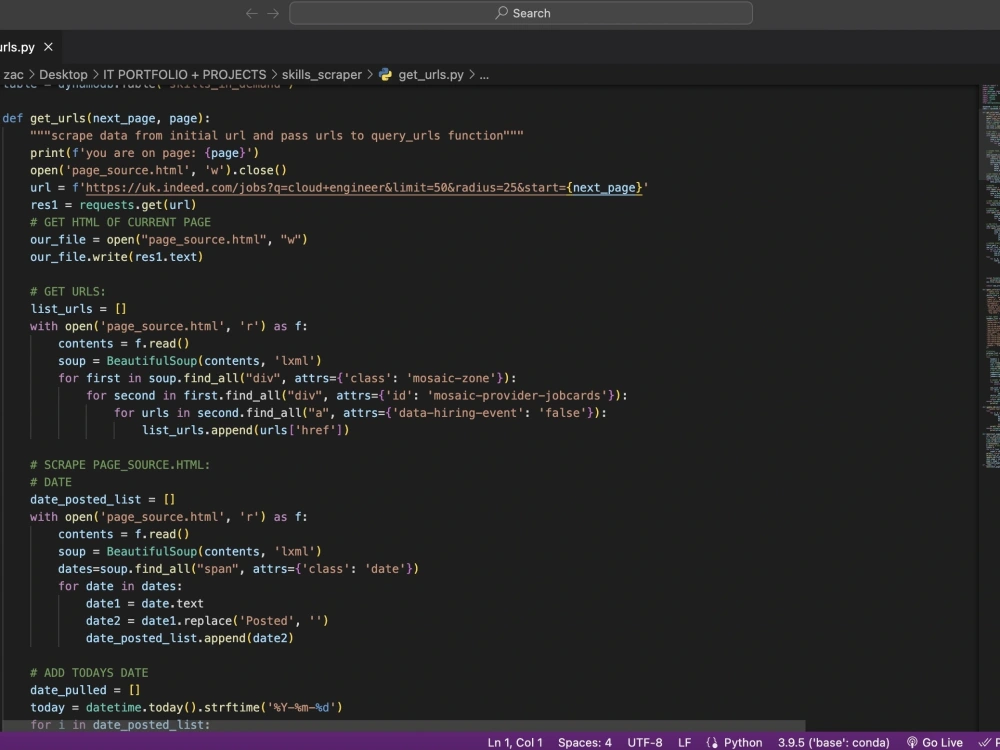Open the line ending selector showing LF
The width and height of the screenshot is (1000, 750).
tap(685, 742)
